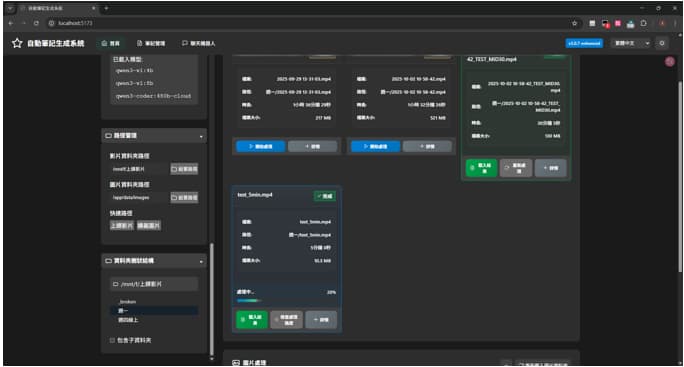
Task: Switch to the 筆記管理 notes management tab
Action: pyautogui.click(x=151, y=43)
